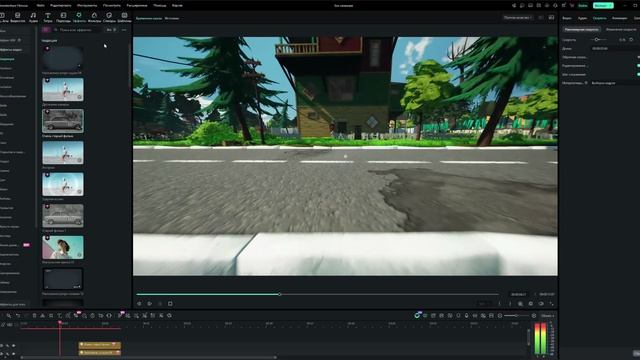The width and height of the screenshot is (640, 360).
Task: Click in the effects search field
Action: coord(78,30)
